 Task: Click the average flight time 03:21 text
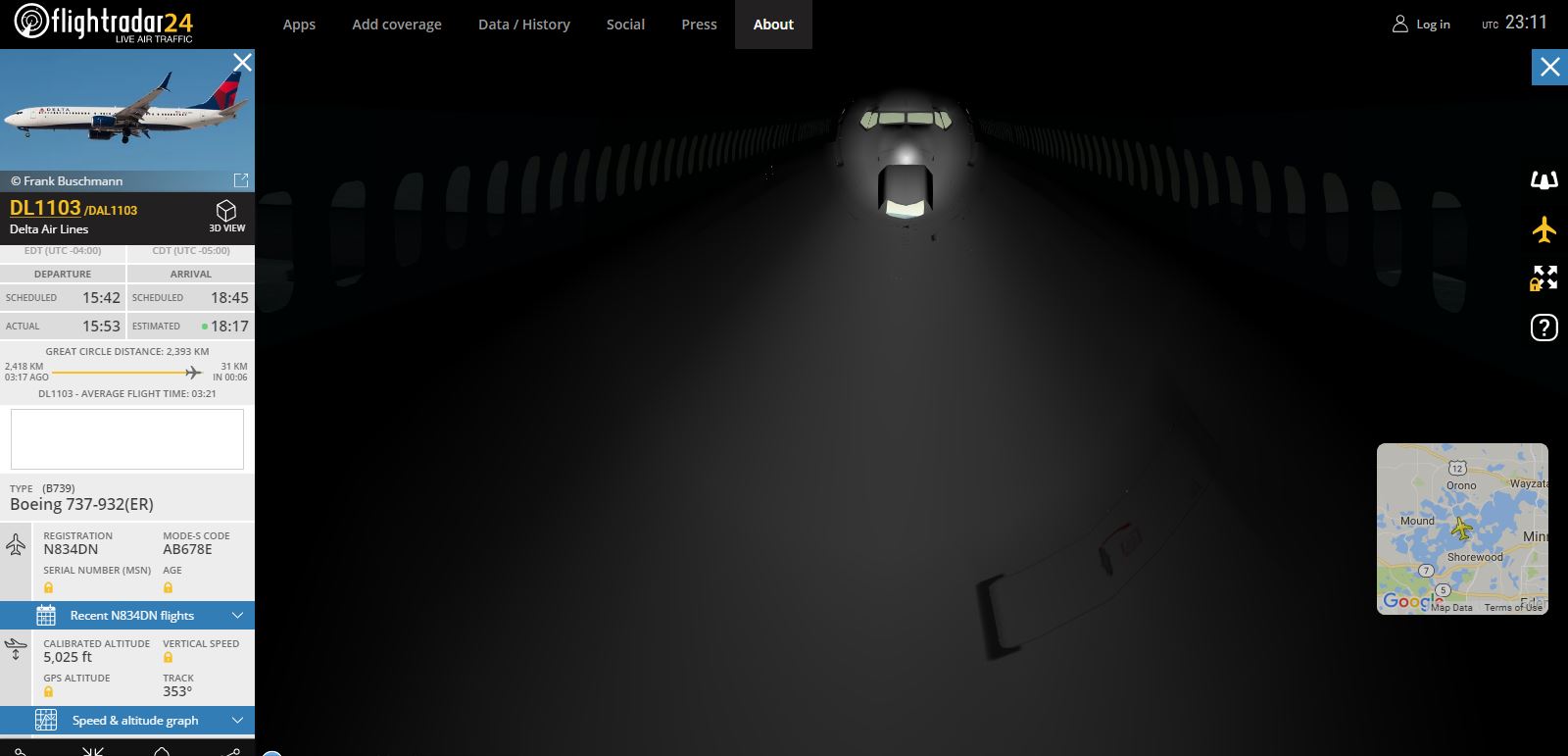click(x=127, y=393)
